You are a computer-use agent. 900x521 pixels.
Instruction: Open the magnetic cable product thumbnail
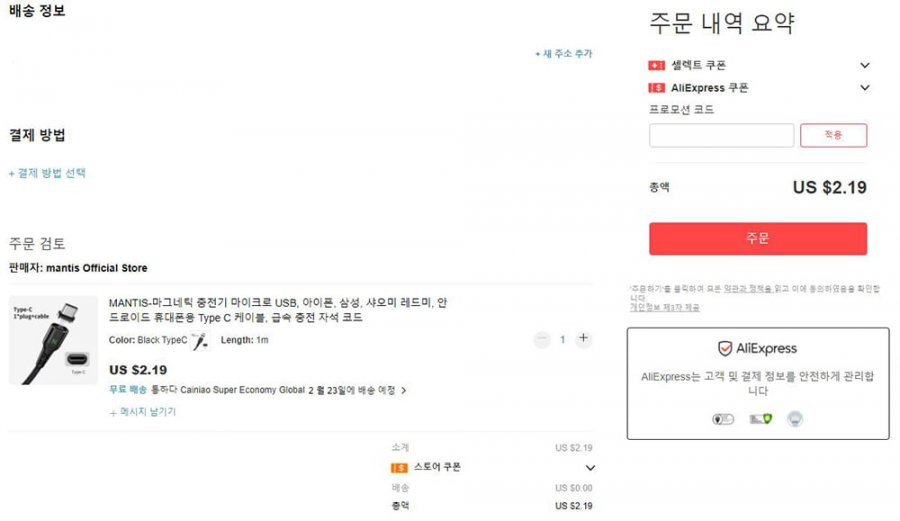pyautogui.click(x=53, y=340)
